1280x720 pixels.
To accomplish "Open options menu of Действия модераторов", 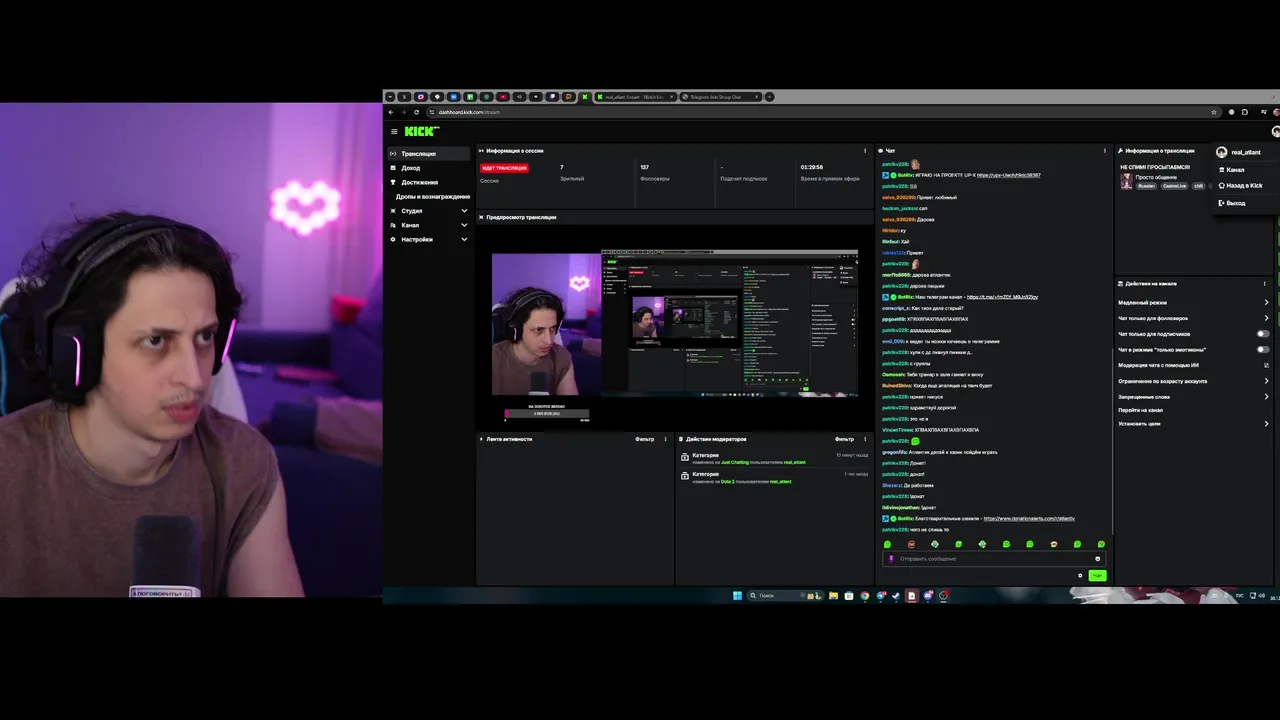I will click(865, 439).
